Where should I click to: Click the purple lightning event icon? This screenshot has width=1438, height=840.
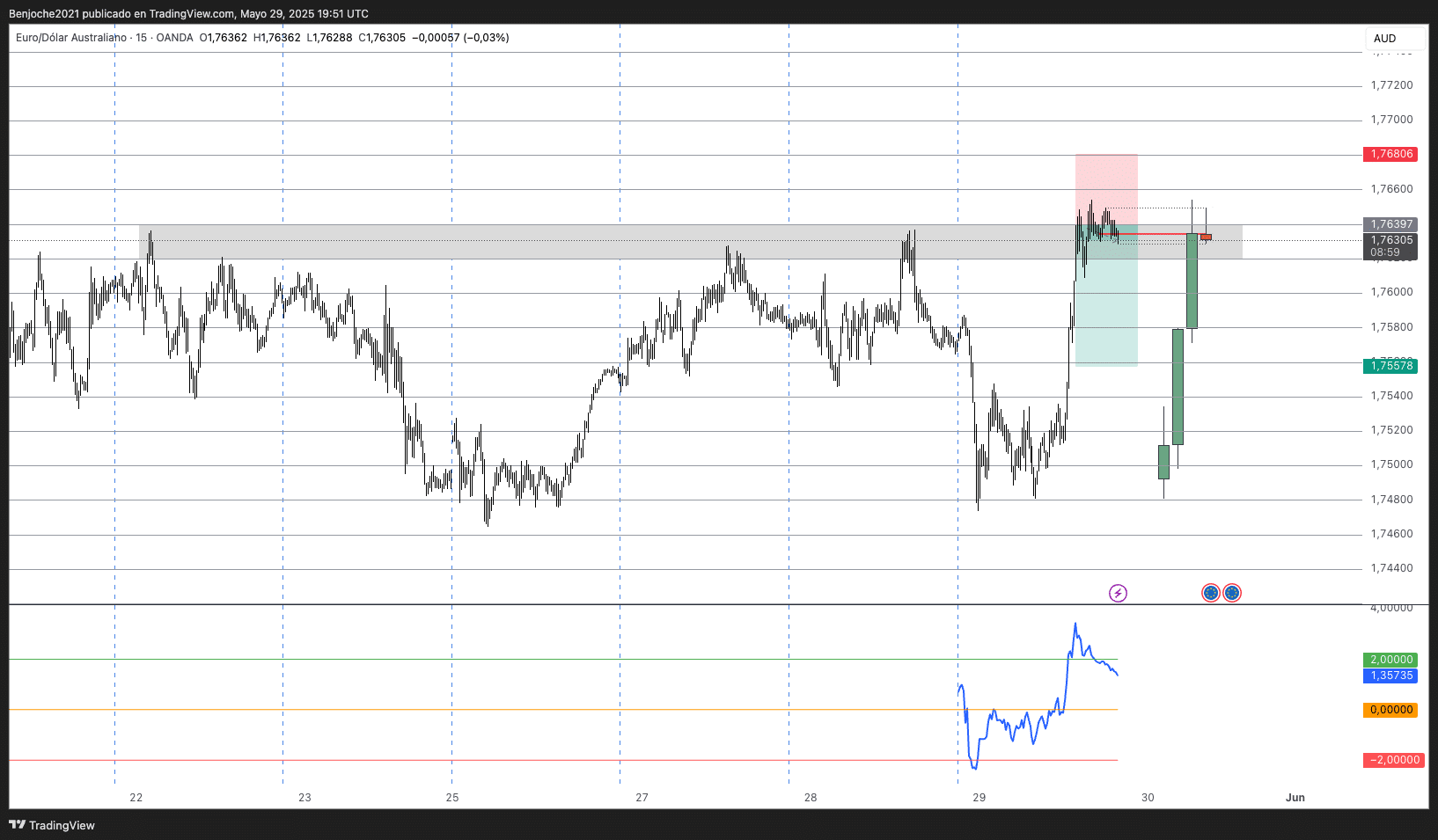click(1118, 593)
